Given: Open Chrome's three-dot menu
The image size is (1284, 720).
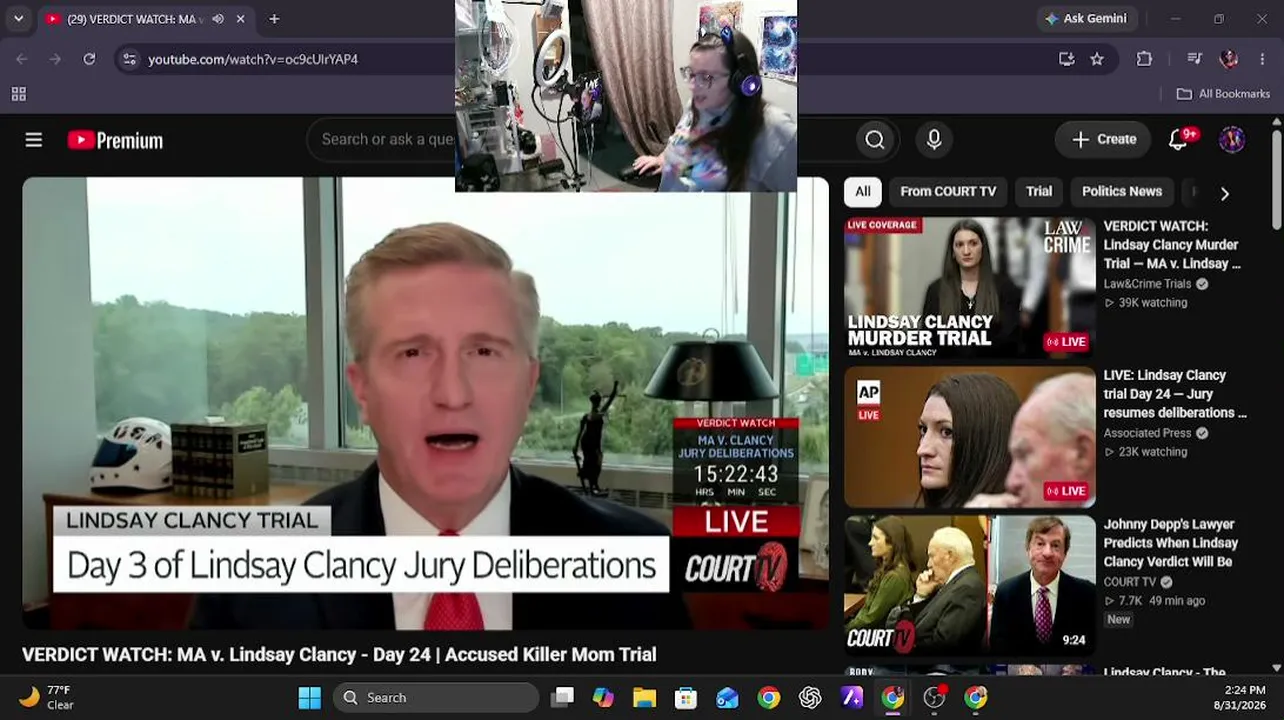Looking at the screenshot, I should (x=1263, y=59).
